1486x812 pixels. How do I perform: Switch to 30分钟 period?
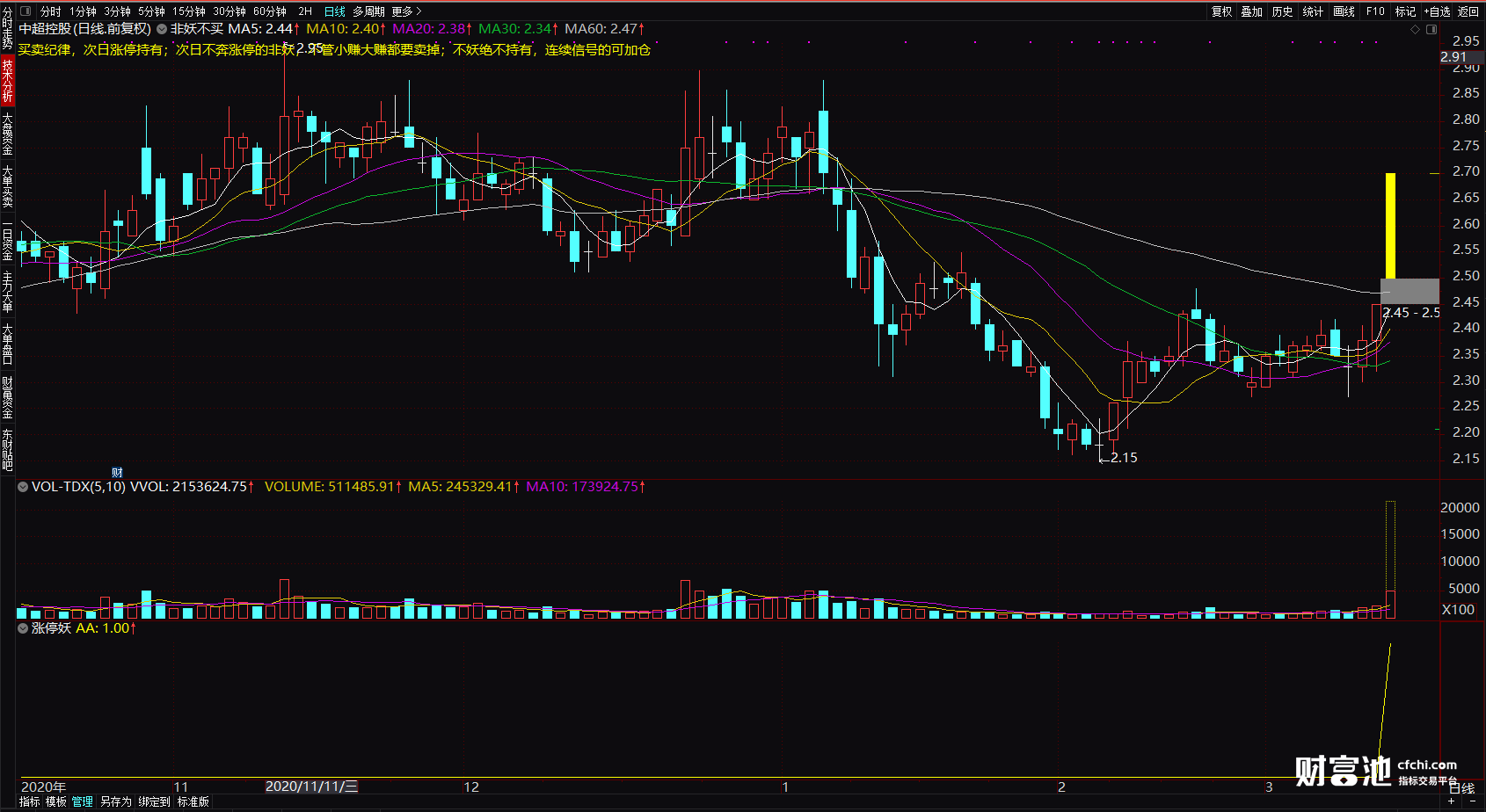pyautogui.click(x=229, y=11)
